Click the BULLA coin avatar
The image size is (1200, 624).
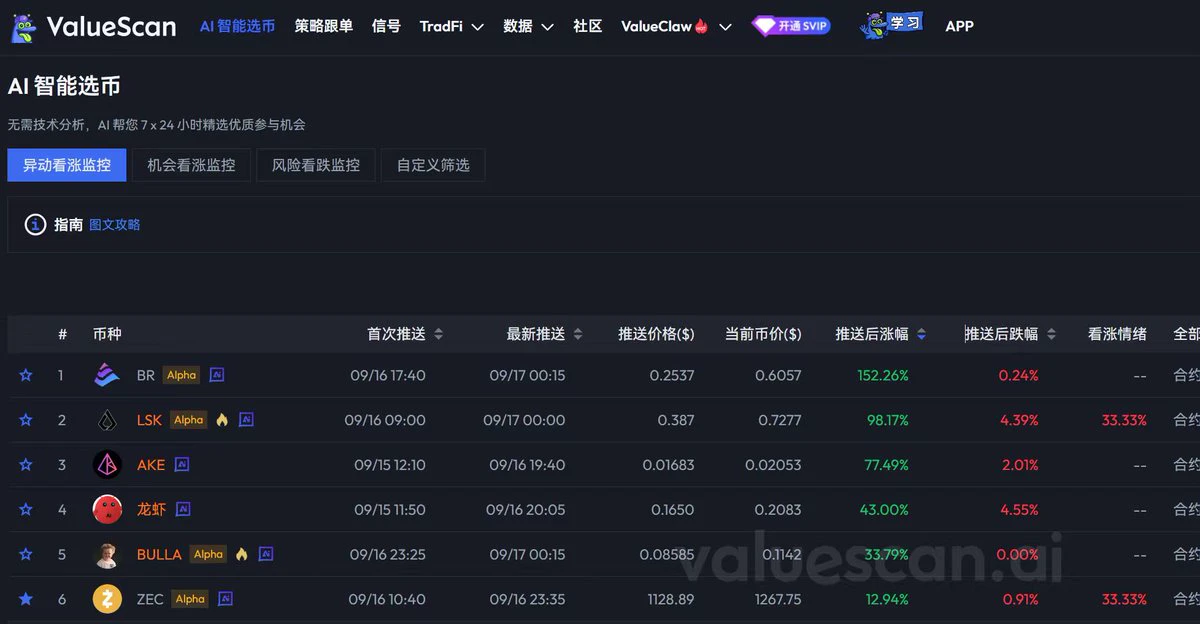pyautogui.click(x=107, y=554)
